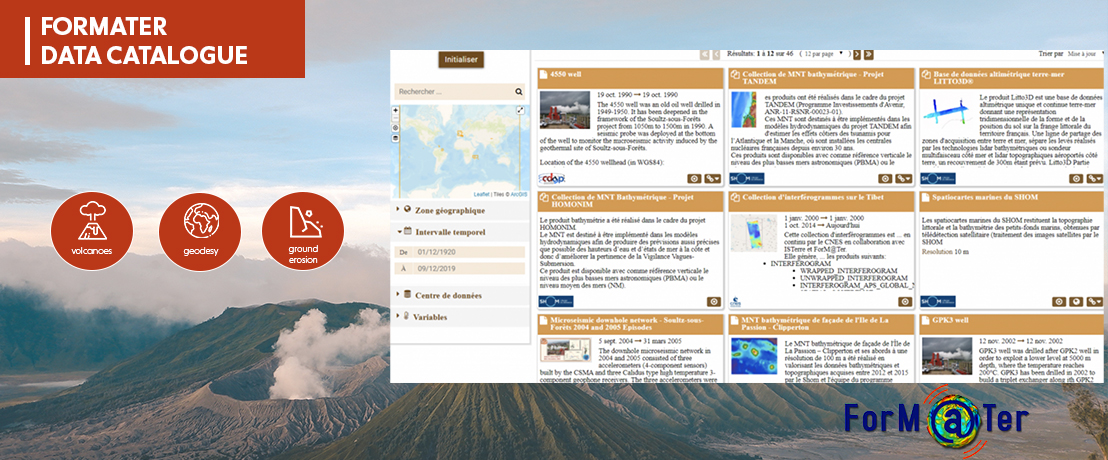Open the map layers control

click(396, 138)
